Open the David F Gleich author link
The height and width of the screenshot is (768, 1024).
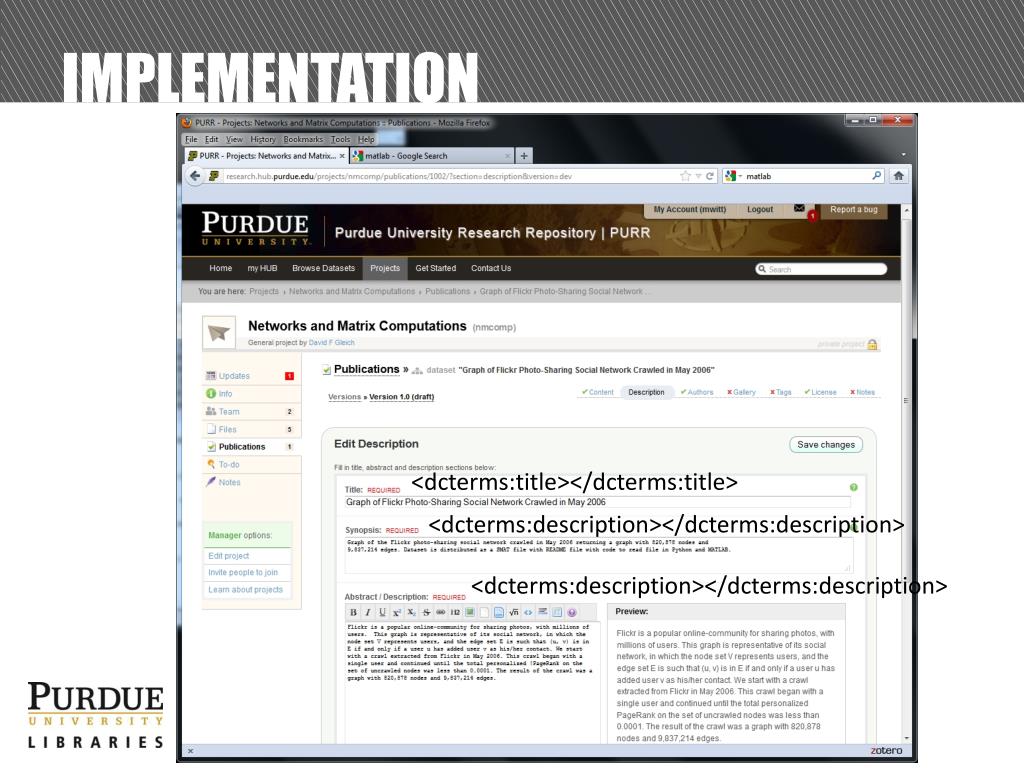pyautogui.click(x=332, y=343)
